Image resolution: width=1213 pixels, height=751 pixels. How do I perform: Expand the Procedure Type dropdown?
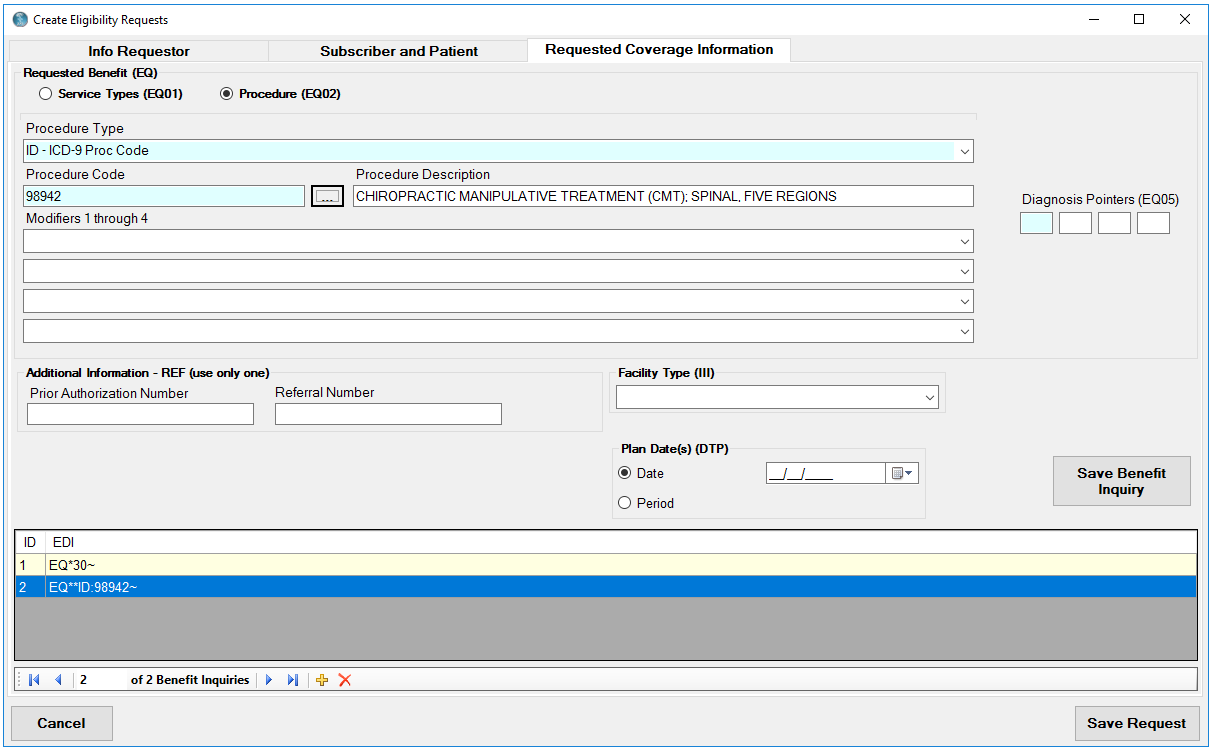click(964, 151)
